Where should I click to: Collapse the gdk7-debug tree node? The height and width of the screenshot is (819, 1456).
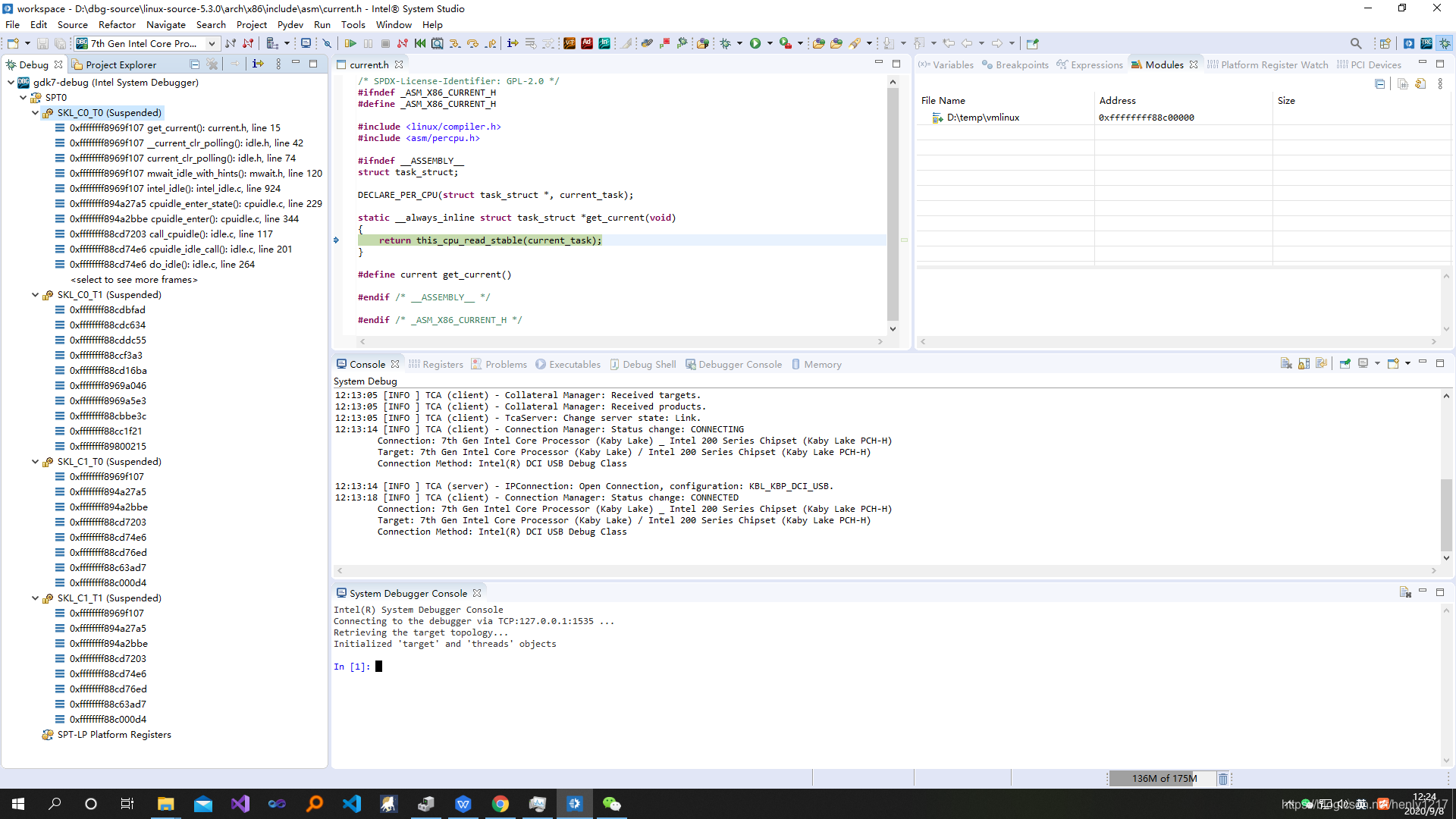tap(11, 82)
